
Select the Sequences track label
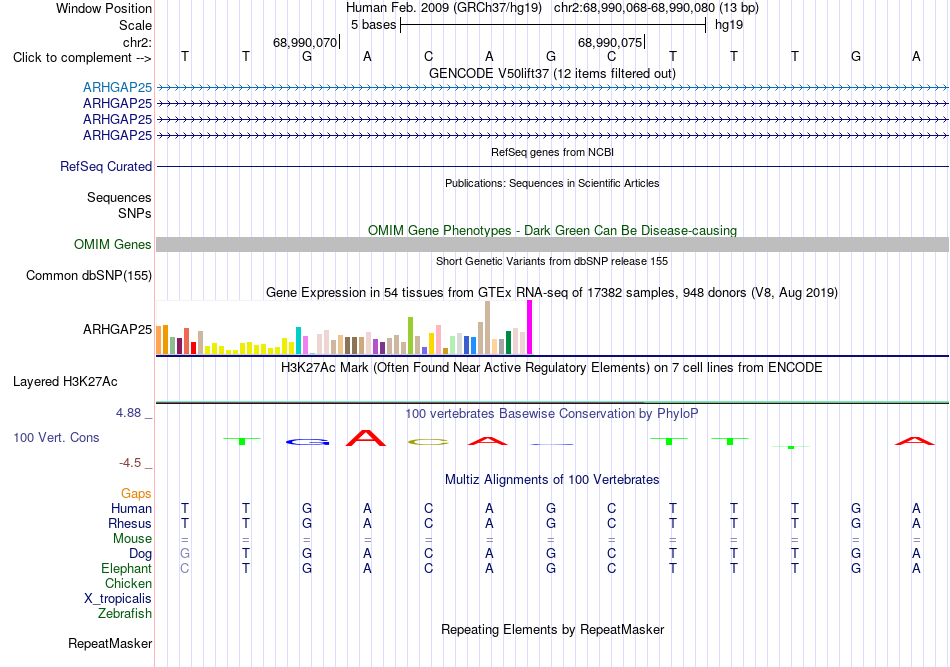pos(119,197)
